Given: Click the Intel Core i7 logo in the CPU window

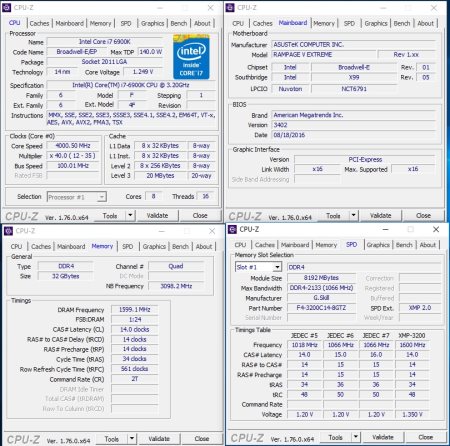Looking at the screenshot, I should [191, 57].
